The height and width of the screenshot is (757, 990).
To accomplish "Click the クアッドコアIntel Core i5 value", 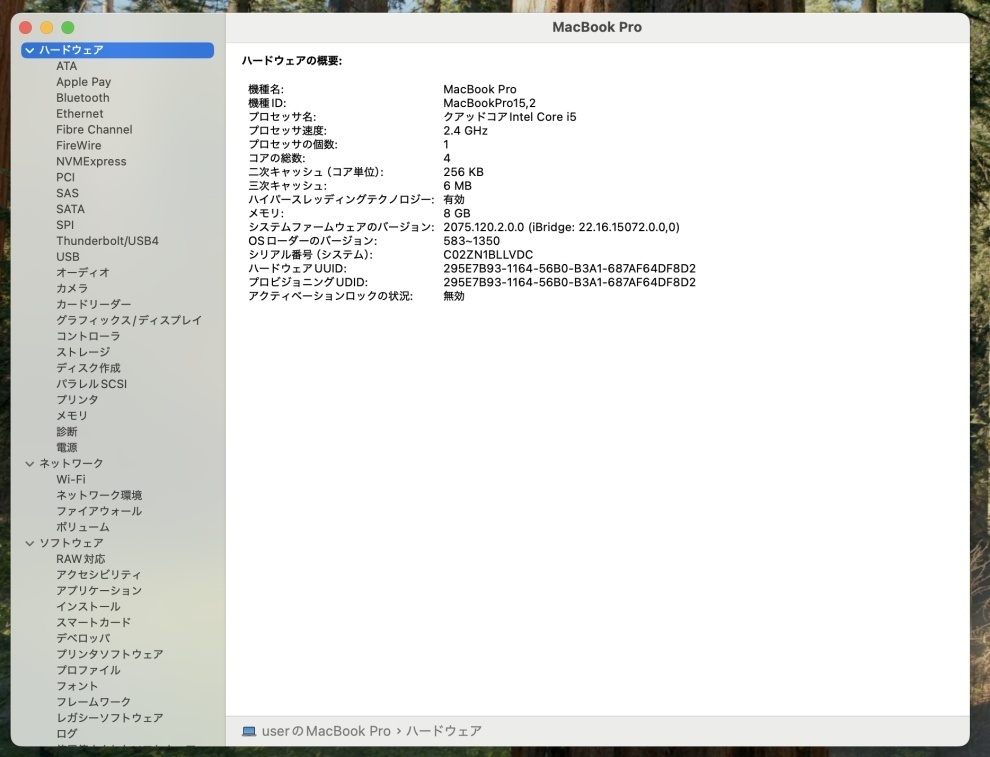I will pos(510,117).
